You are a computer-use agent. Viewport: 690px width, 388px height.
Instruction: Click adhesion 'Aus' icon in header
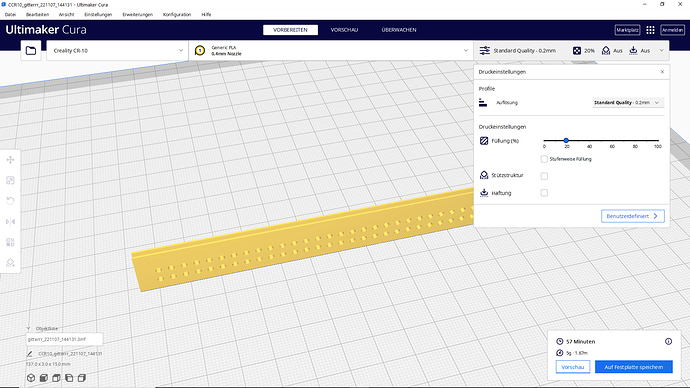pyautogui.click(x=633, y=51)
